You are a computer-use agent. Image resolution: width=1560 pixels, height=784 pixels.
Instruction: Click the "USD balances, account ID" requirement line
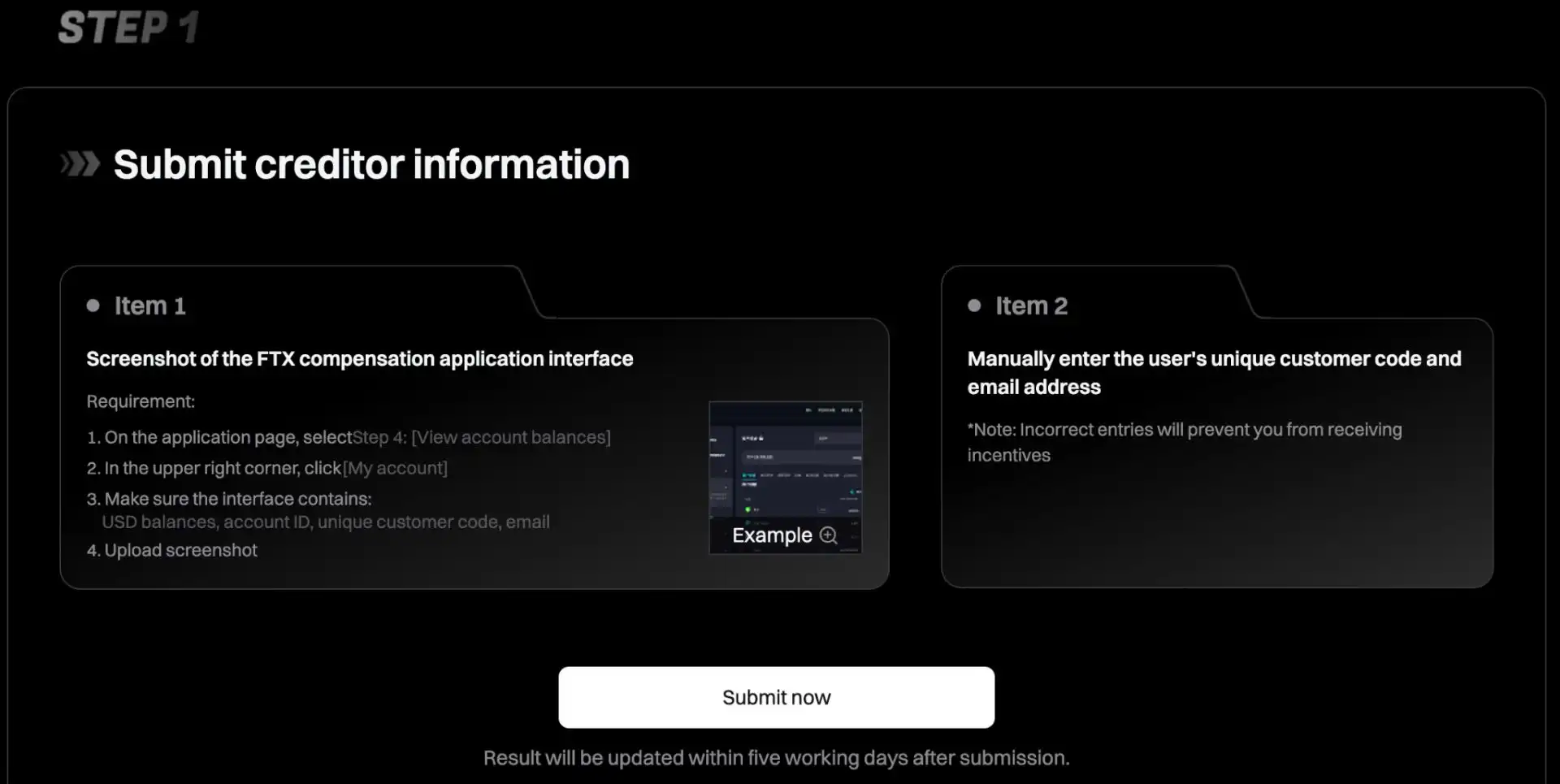click(325, 522)
